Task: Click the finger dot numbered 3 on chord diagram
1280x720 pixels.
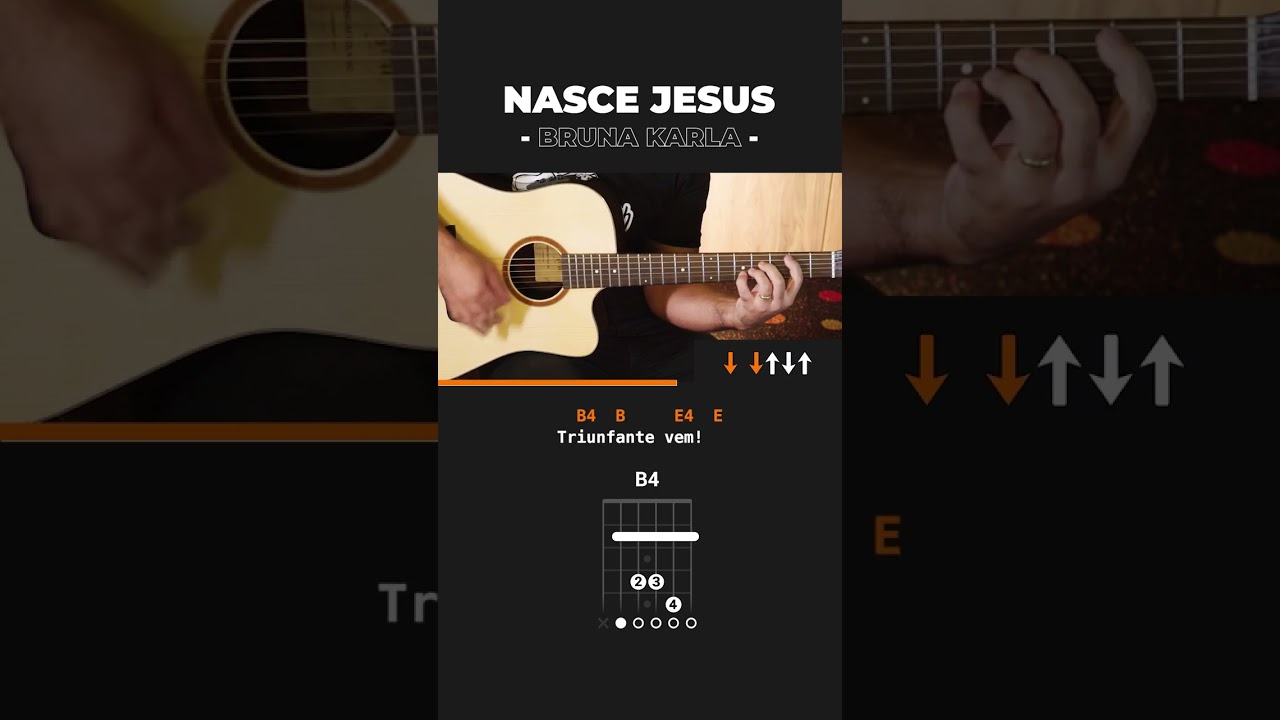Action: (656, 582)
